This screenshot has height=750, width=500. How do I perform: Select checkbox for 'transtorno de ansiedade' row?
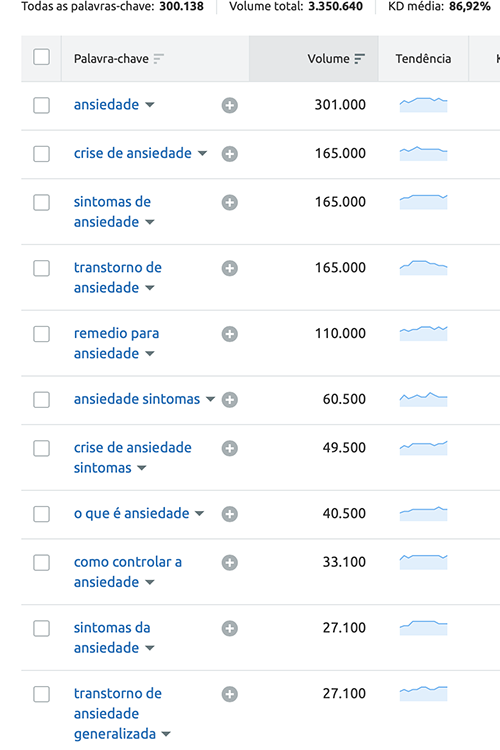coord(42,268)
